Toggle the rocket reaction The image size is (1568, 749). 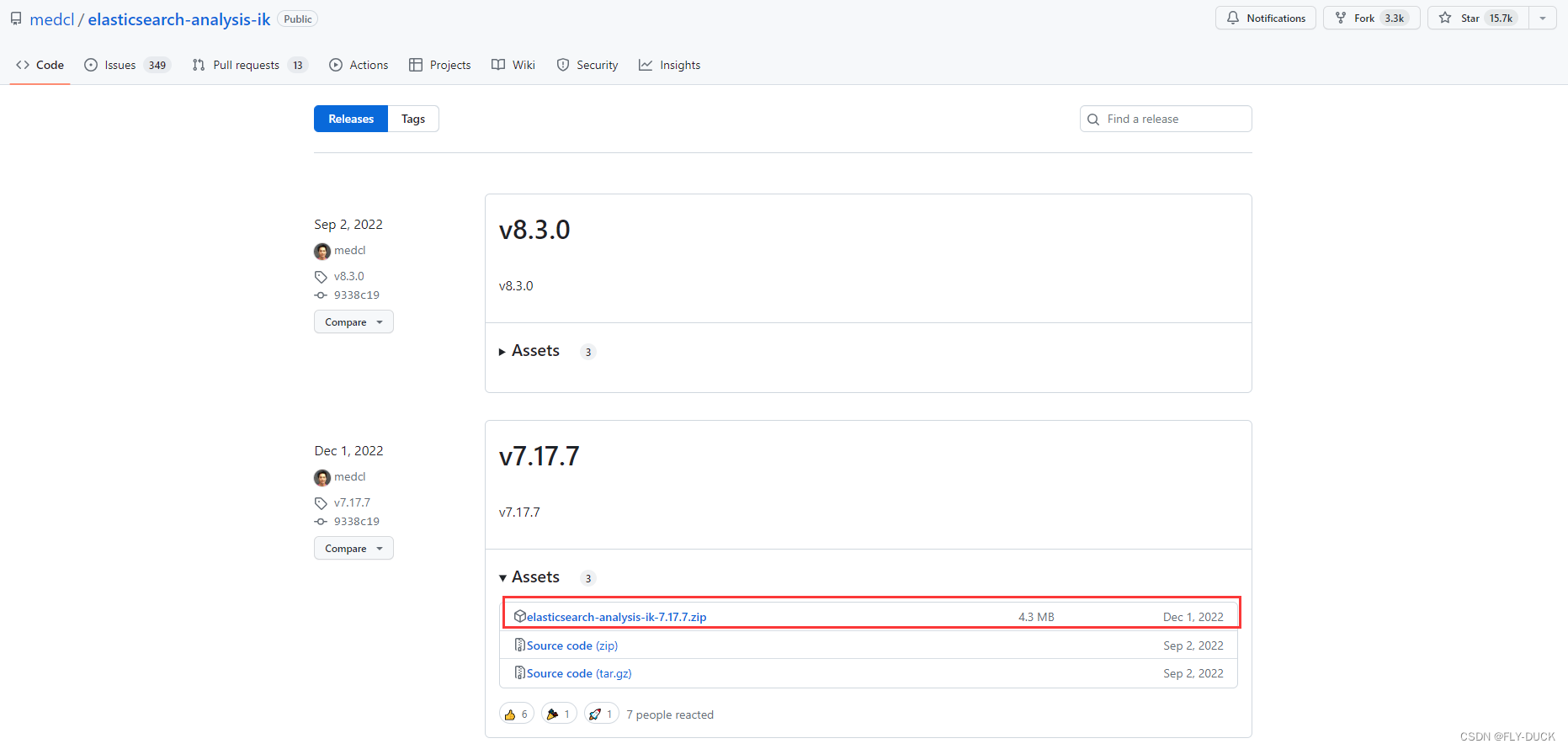601,714
